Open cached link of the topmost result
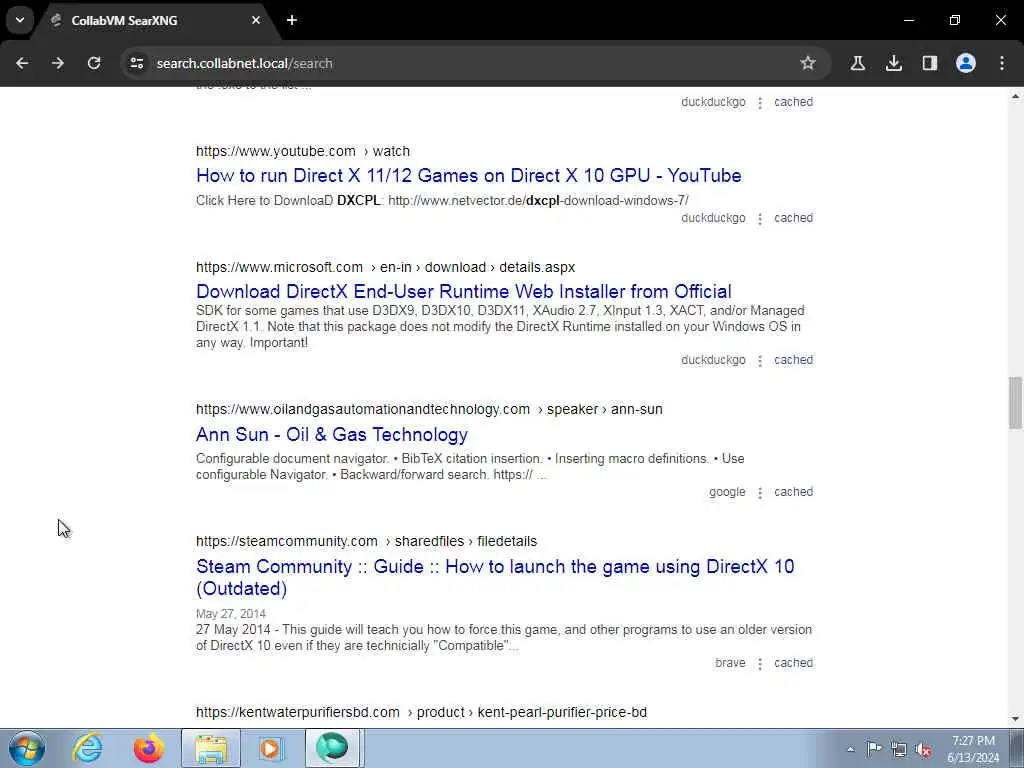This screenshot has height=768, width=1024. pos(793,102)
